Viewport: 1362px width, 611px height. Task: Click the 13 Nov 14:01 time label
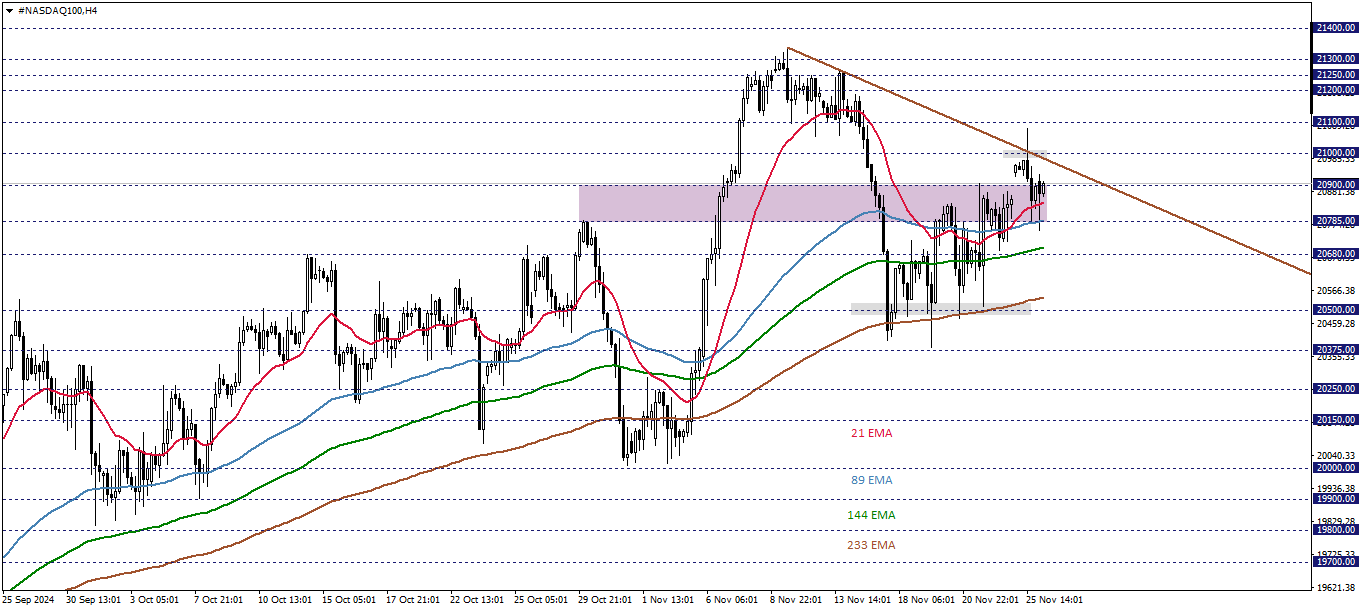[862, 600]
